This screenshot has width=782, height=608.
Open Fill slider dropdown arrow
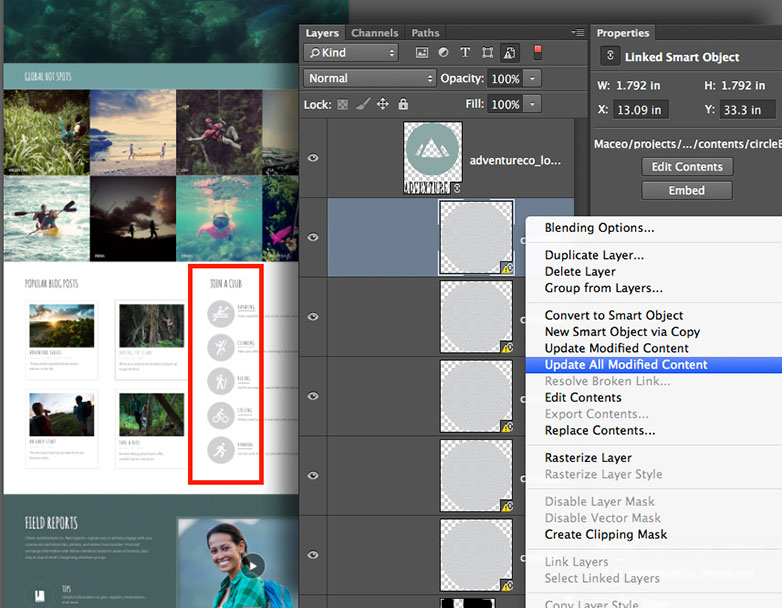(532, 104)
